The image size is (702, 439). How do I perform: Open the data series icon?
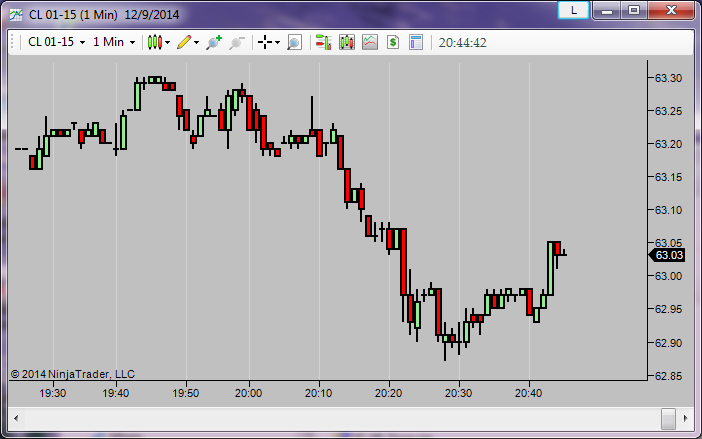(x=347, y=43)
